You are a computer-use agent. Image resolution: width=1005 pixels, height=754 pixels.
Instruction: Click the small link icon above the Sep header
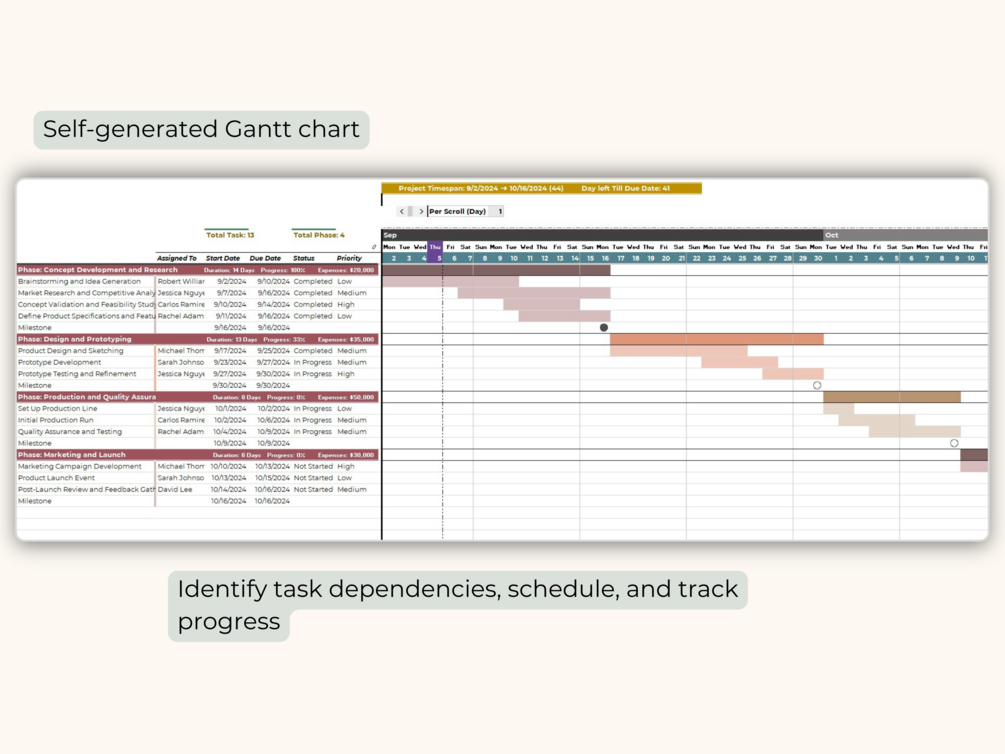pos(374,247)
